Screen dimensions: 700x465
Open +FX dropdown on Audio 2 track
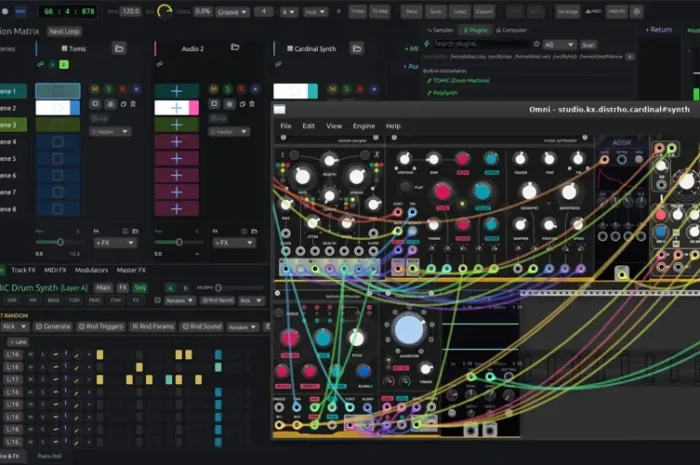[x=233, y=243]
